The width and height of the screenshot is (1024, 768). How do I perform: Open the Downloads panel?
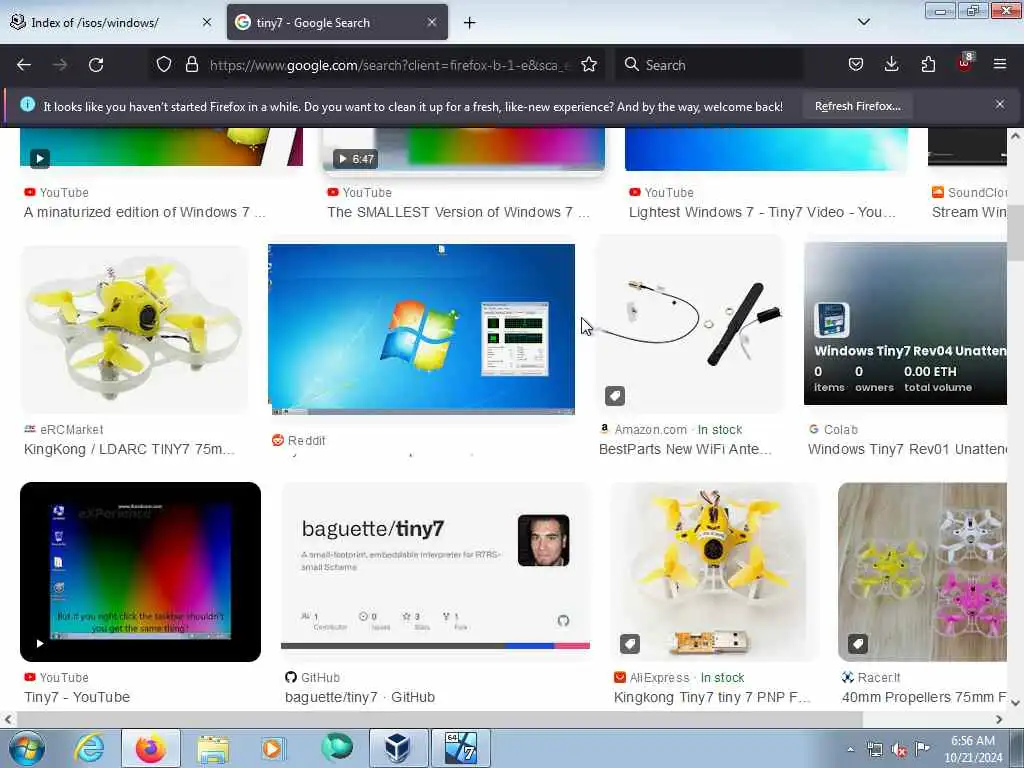pos(891,65)
